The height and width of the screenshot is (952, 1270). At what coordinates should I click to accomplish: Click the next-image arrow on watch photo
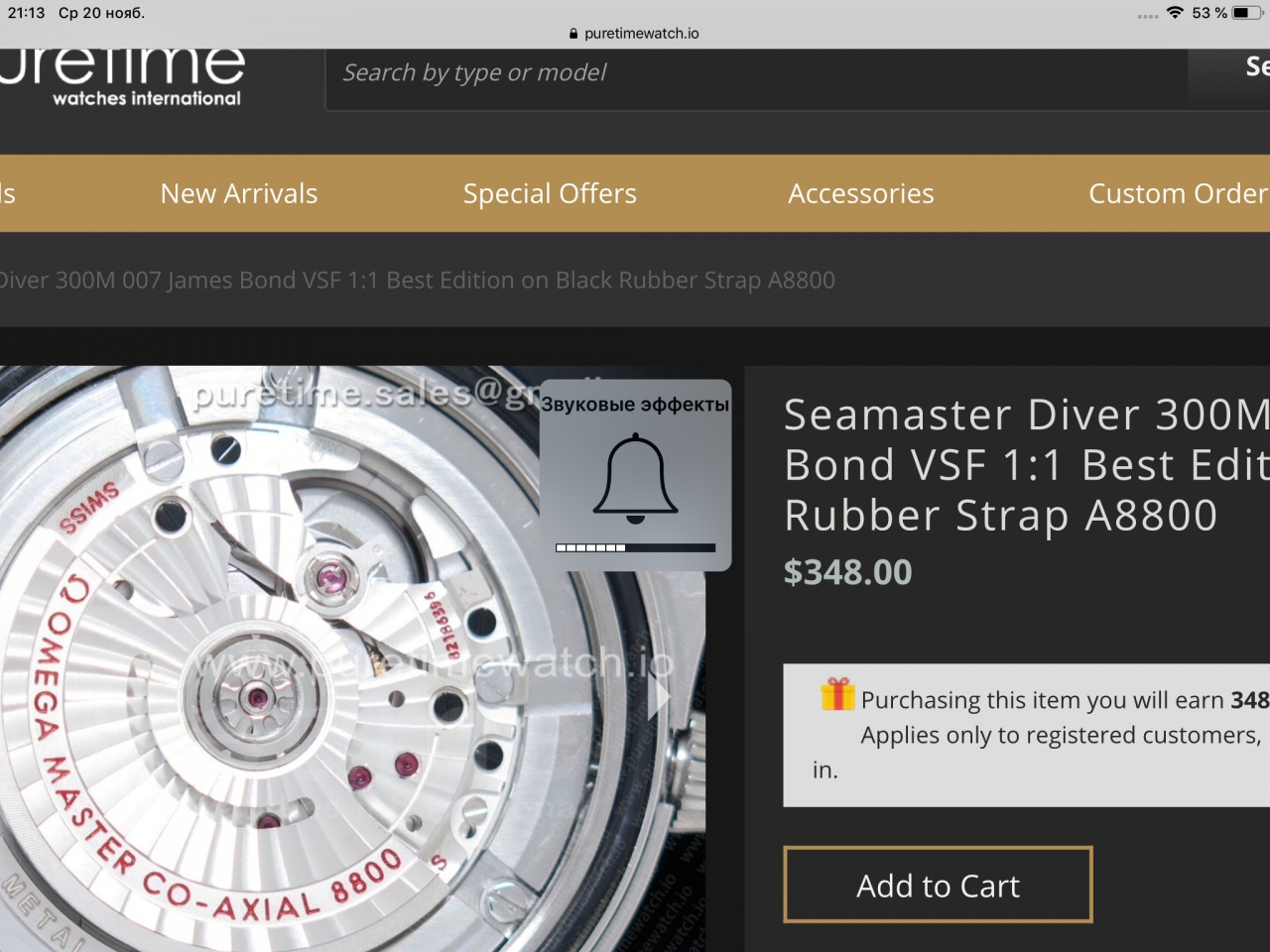tap(659, 696)
